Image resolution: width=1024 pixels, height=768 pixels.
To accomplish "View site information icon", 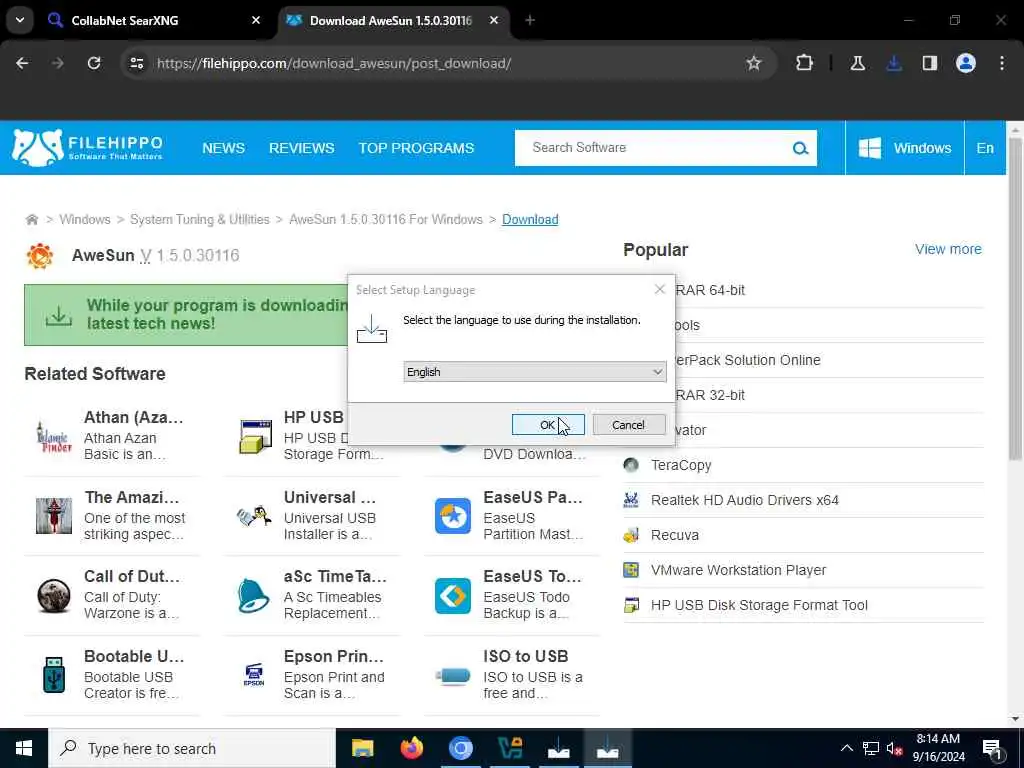I will pyautogui.click(x=136, y=63).
